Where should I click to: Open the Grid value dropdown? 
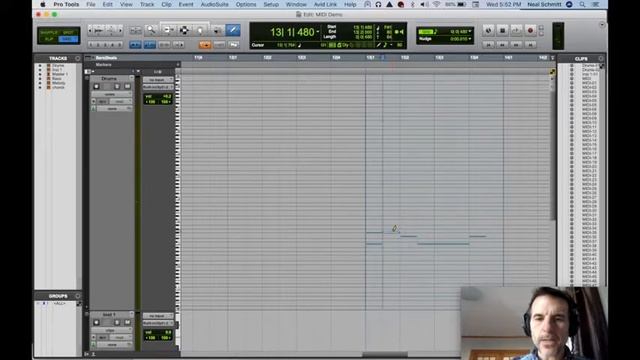tap(470, 31)
